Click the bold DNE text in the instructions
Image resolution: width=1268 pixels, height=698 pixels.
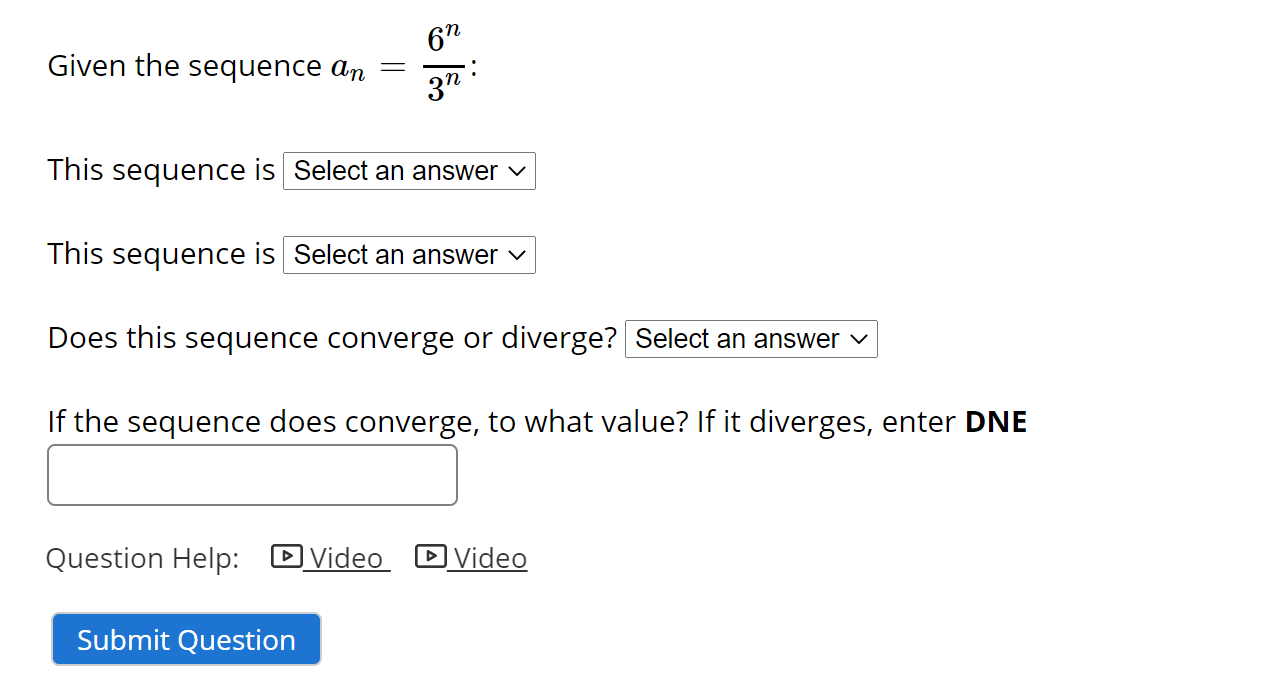click(996, 421)
